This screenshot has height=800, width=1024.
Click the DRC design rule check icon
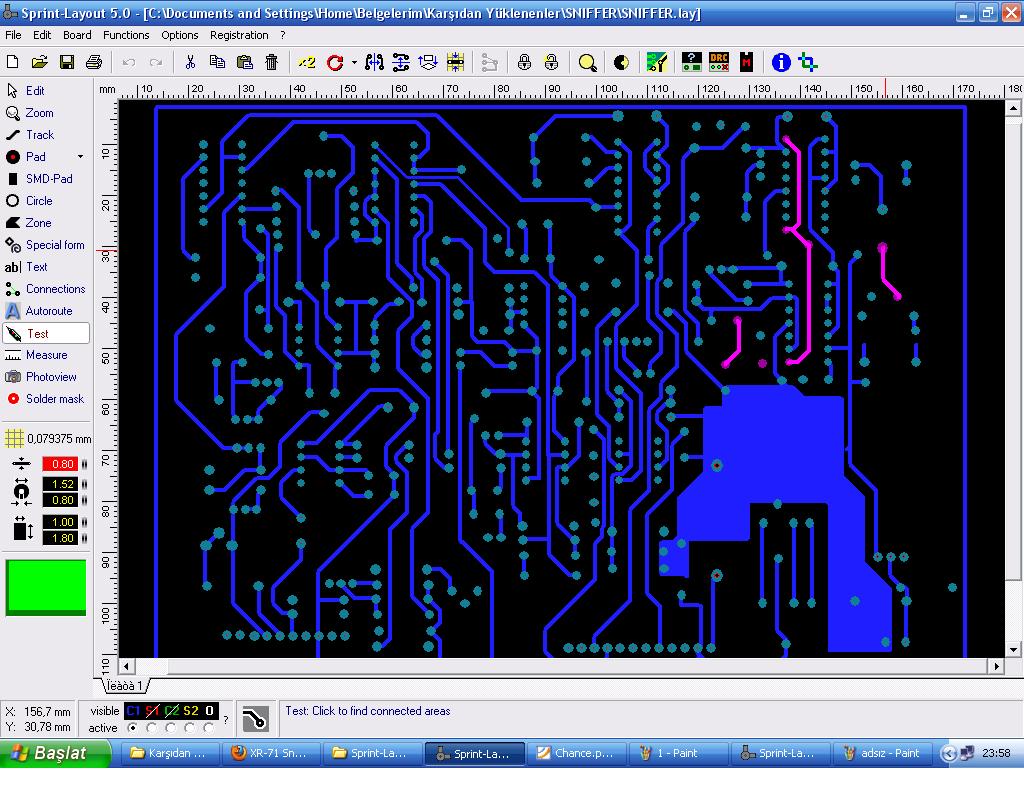click(x=718, y=63)
